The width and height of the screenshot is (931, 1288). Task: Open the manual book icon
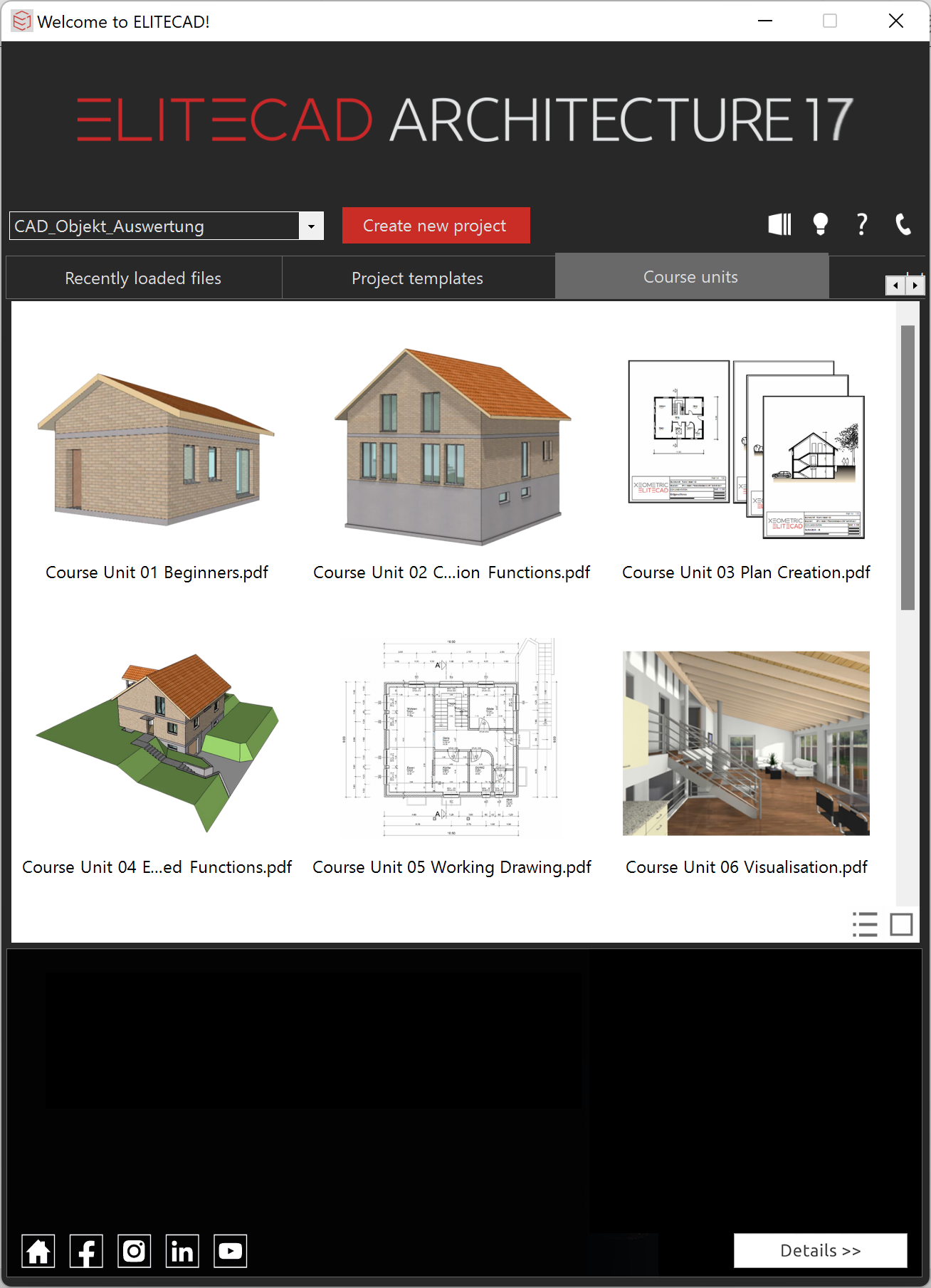click(779, 224)
